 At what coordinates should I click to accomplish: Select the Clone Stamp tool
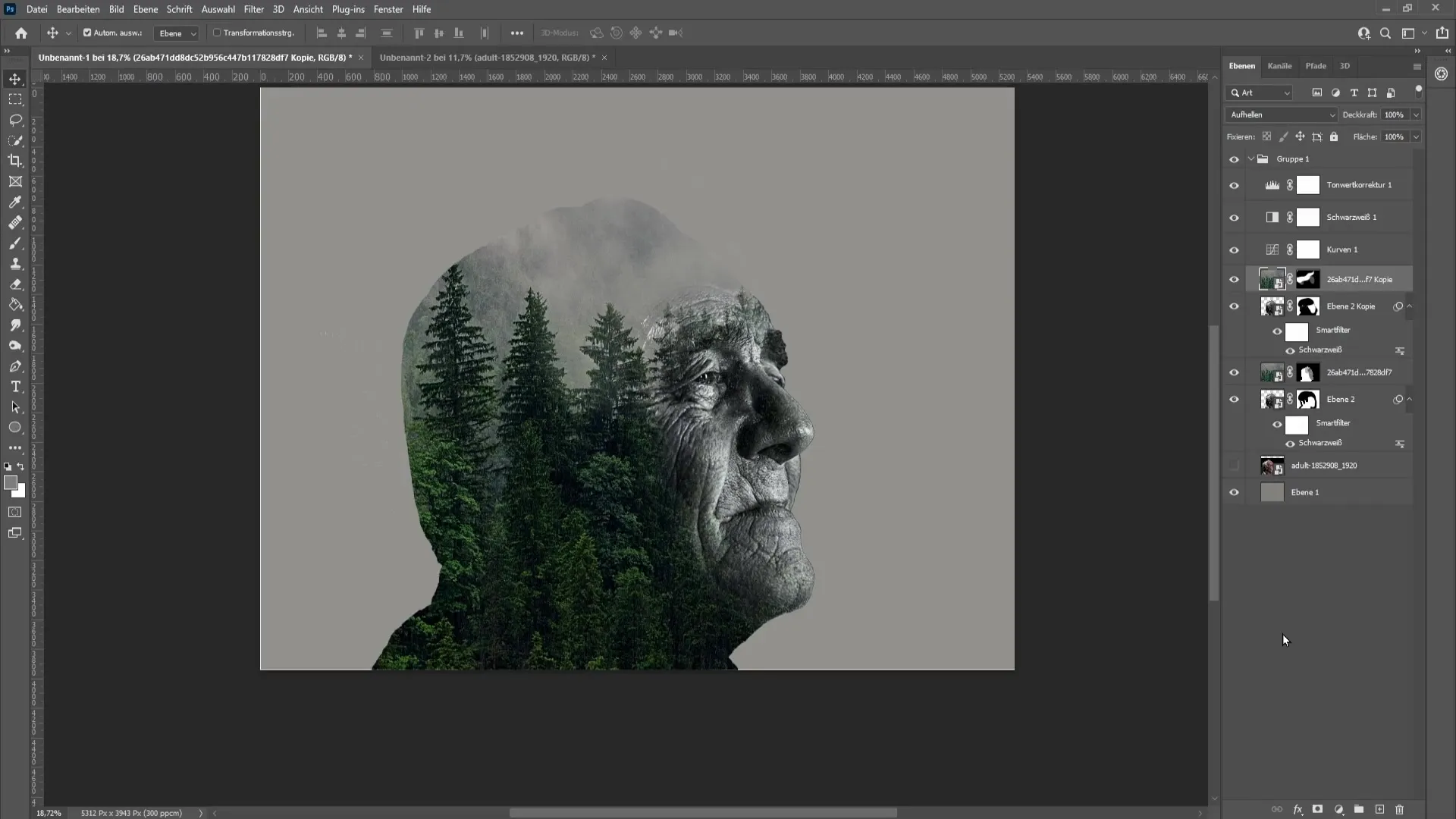15,264
